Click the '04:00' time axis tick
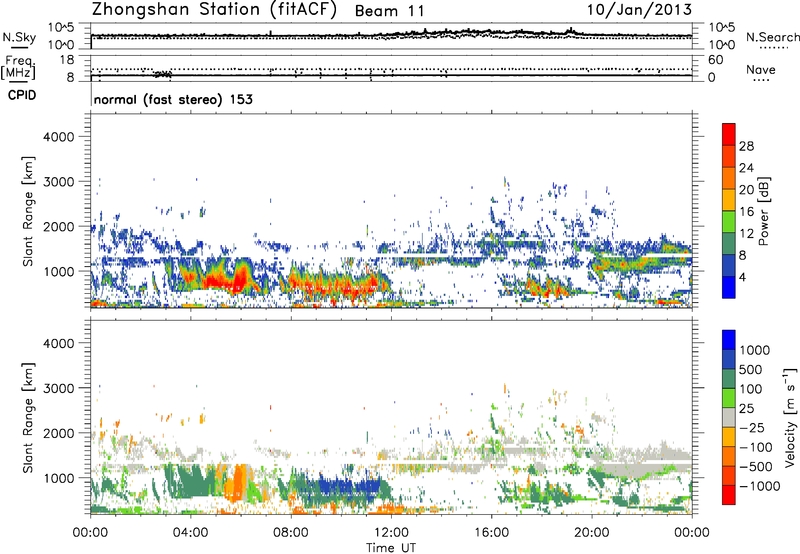Viewport: 800px width, 554px height. point(191,533)
